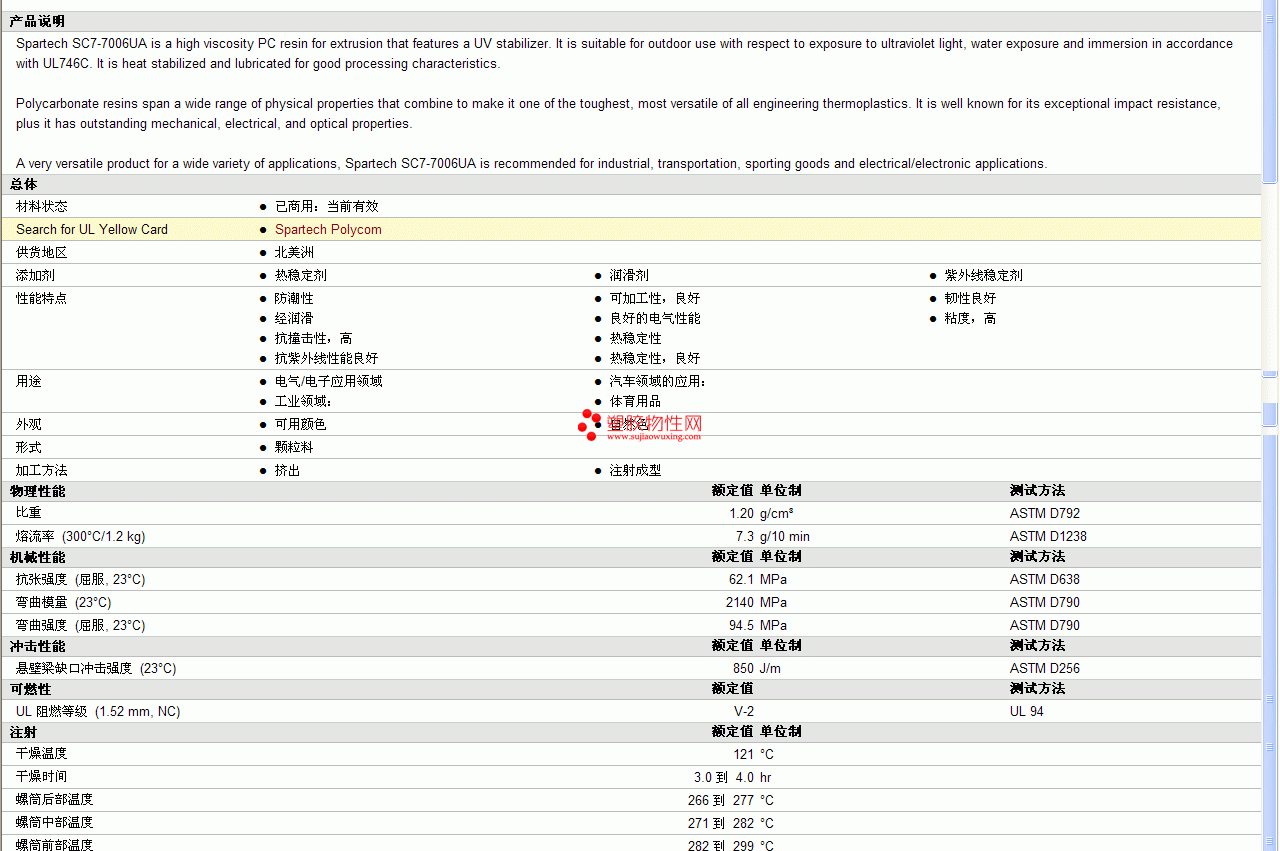The height and width of the screenshot is (851, 1280).
Task: Click the 北美洲 region value
Action: [x=294, y=252]
